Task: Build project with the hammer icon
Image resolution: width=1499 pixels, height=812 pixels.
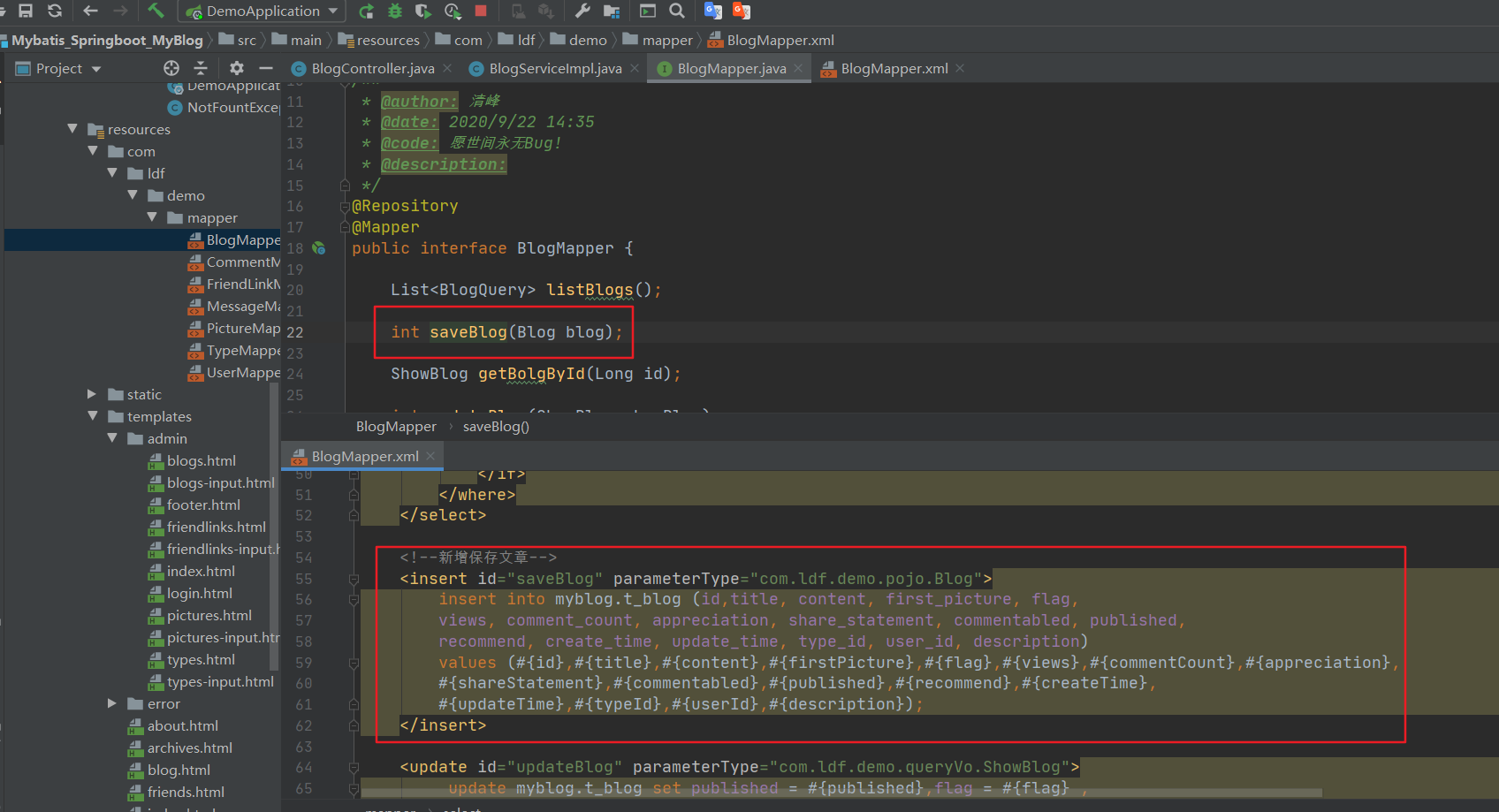Action: 156,11
